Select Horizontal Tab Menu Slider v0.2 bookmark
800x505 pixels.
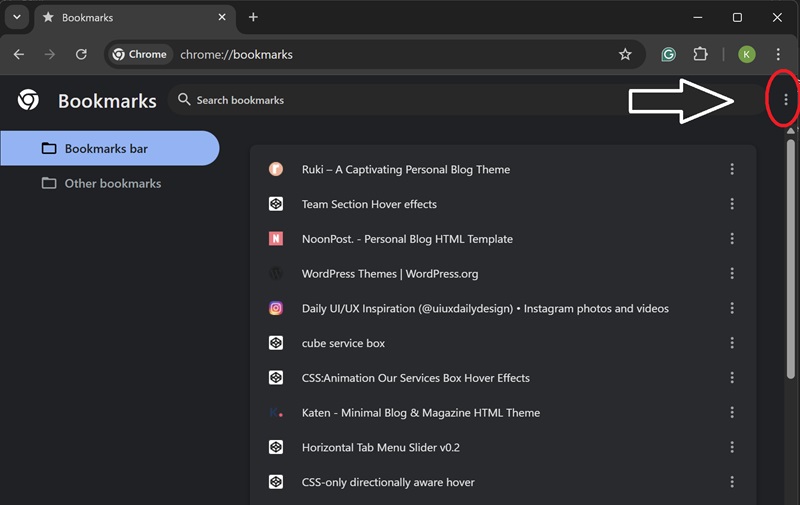pyautogui.click(x=503, y=447)
